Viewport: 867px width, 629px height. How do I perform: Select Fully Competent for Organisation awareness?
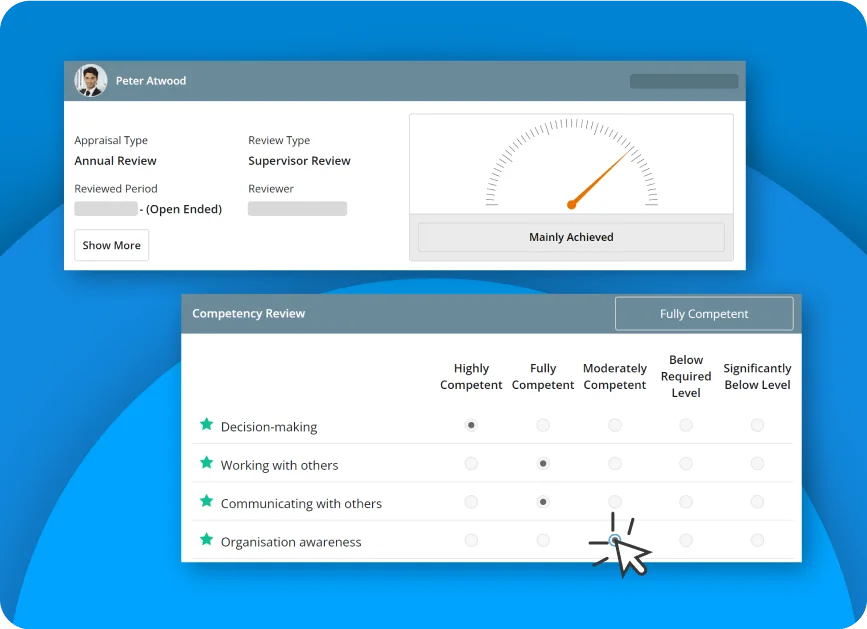(x=543, y=540)
